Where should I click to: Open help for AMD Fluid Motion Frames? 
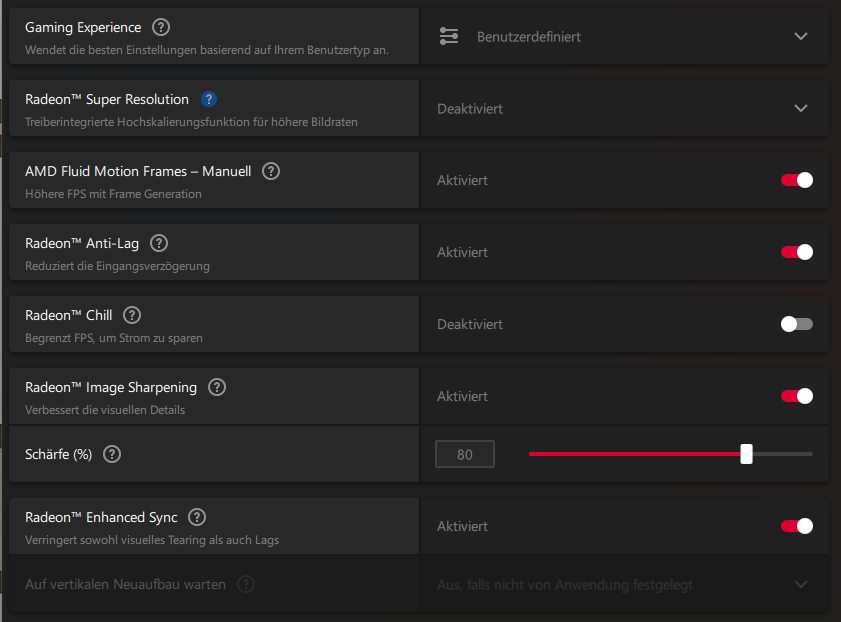pyautogui.click(x=271, y=171)
